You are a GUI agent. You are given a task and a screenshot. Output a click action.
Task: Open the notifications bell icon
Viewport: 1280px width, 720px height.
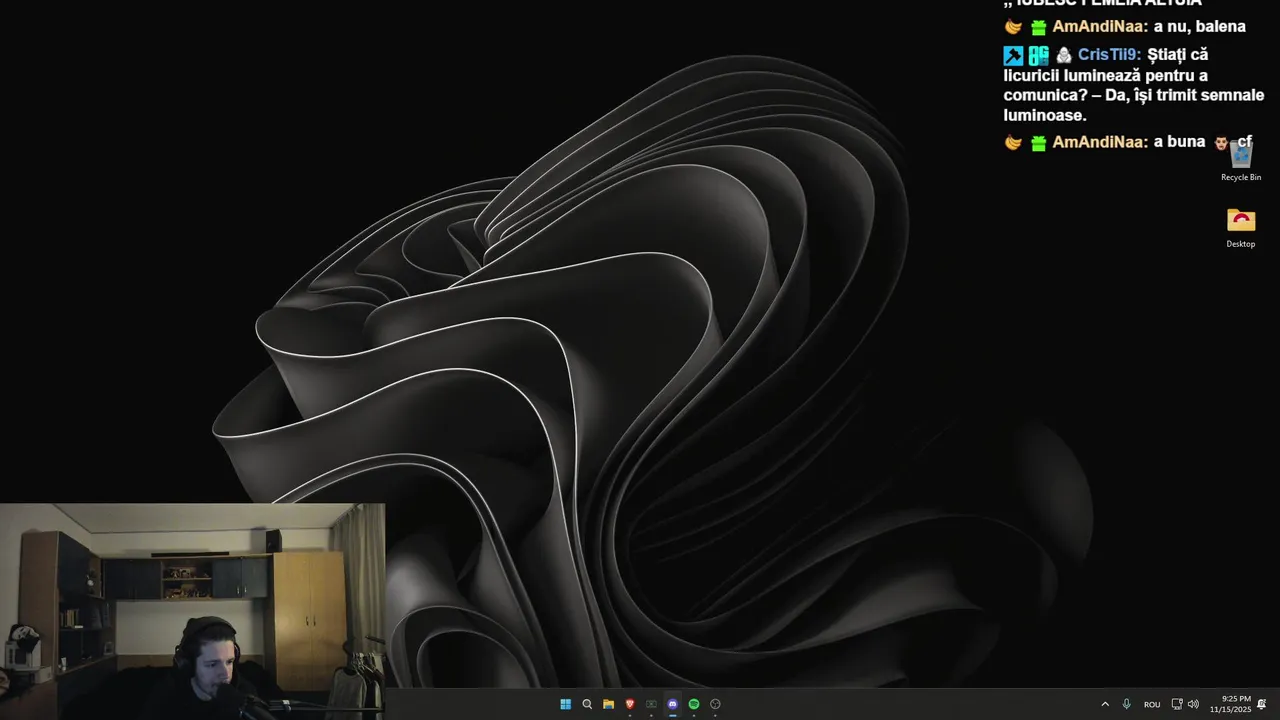pos(1262,704)
